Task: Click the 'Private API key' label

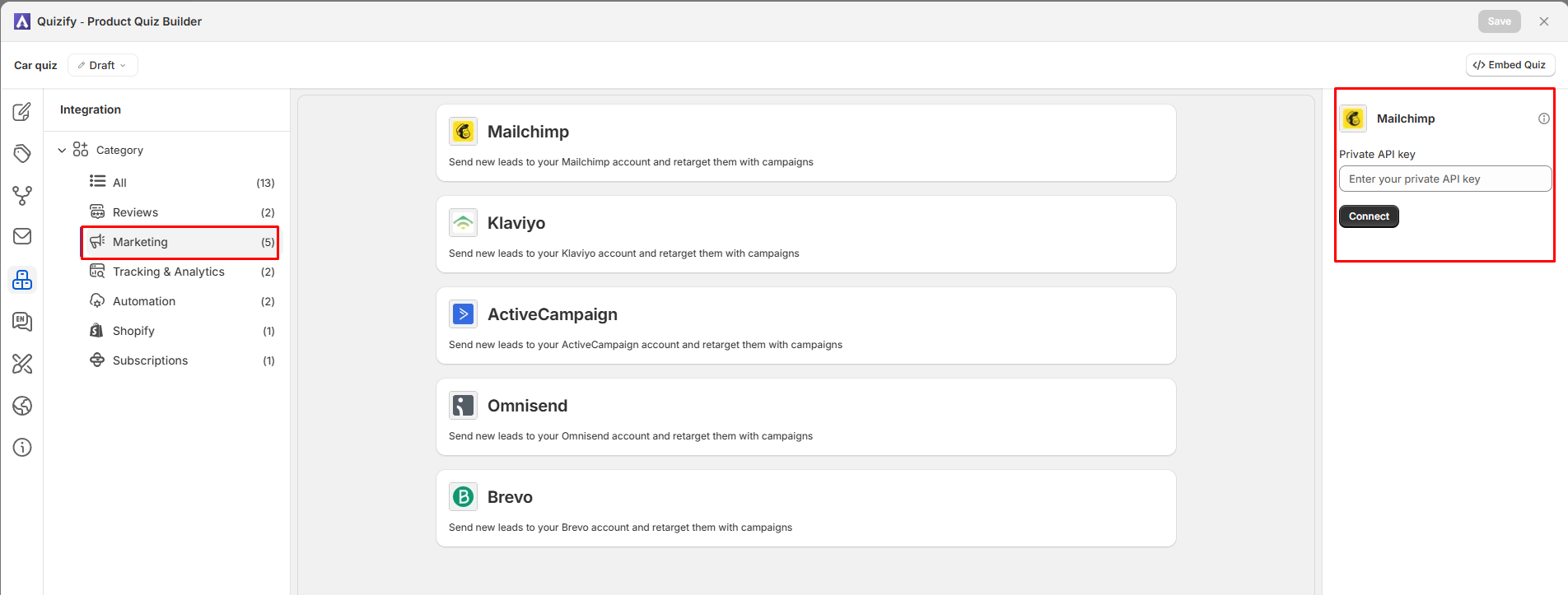Action: (x=1377, y=154)
